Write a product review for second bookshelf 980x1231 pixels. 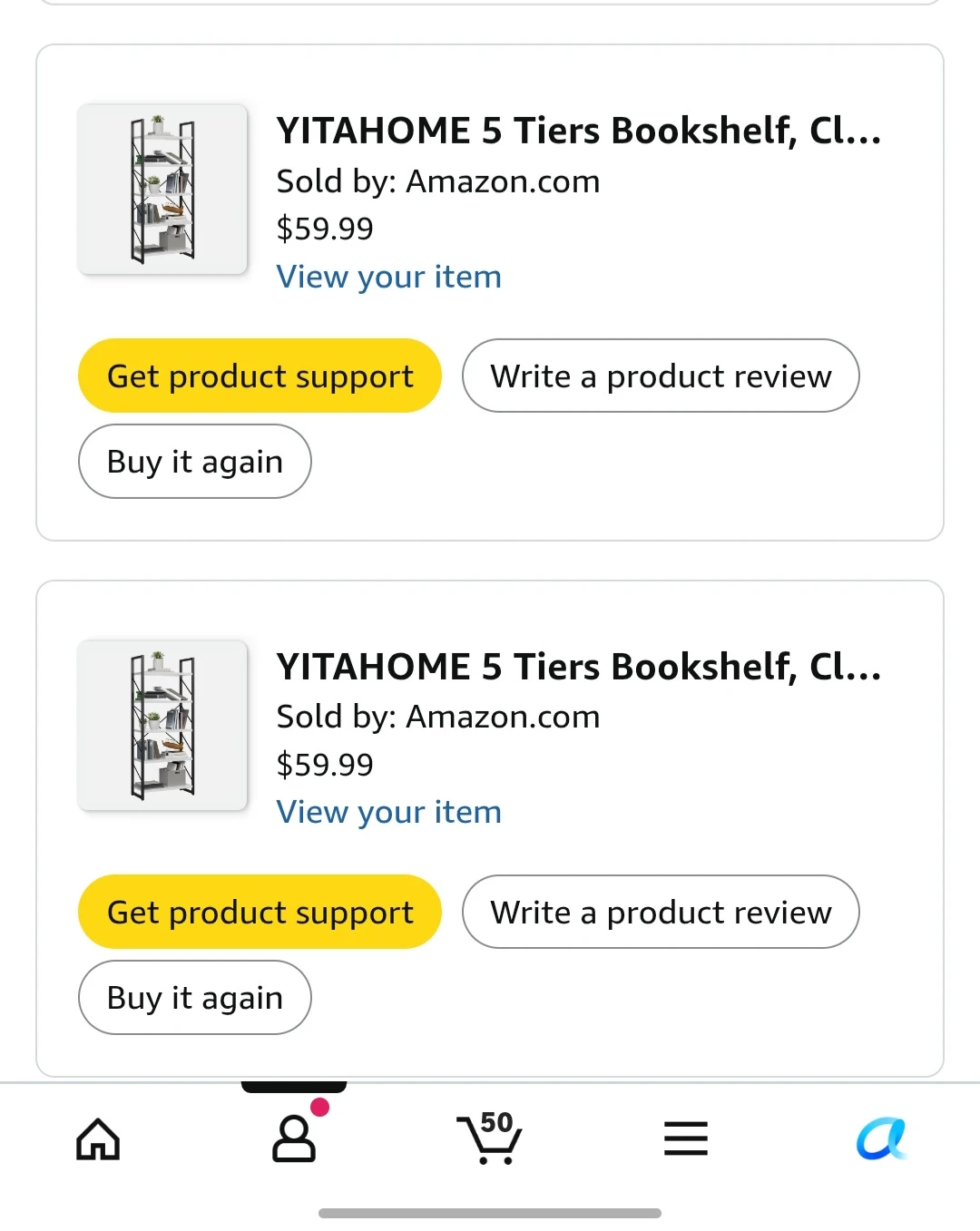click(x=661, y=912)
